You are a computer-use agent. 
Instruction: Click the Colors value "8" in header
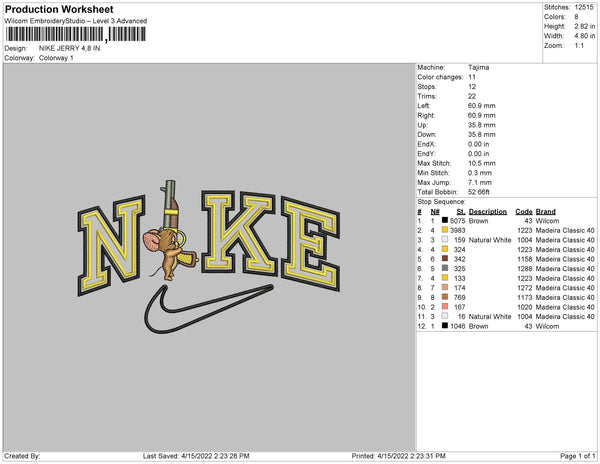pos(576,17)
